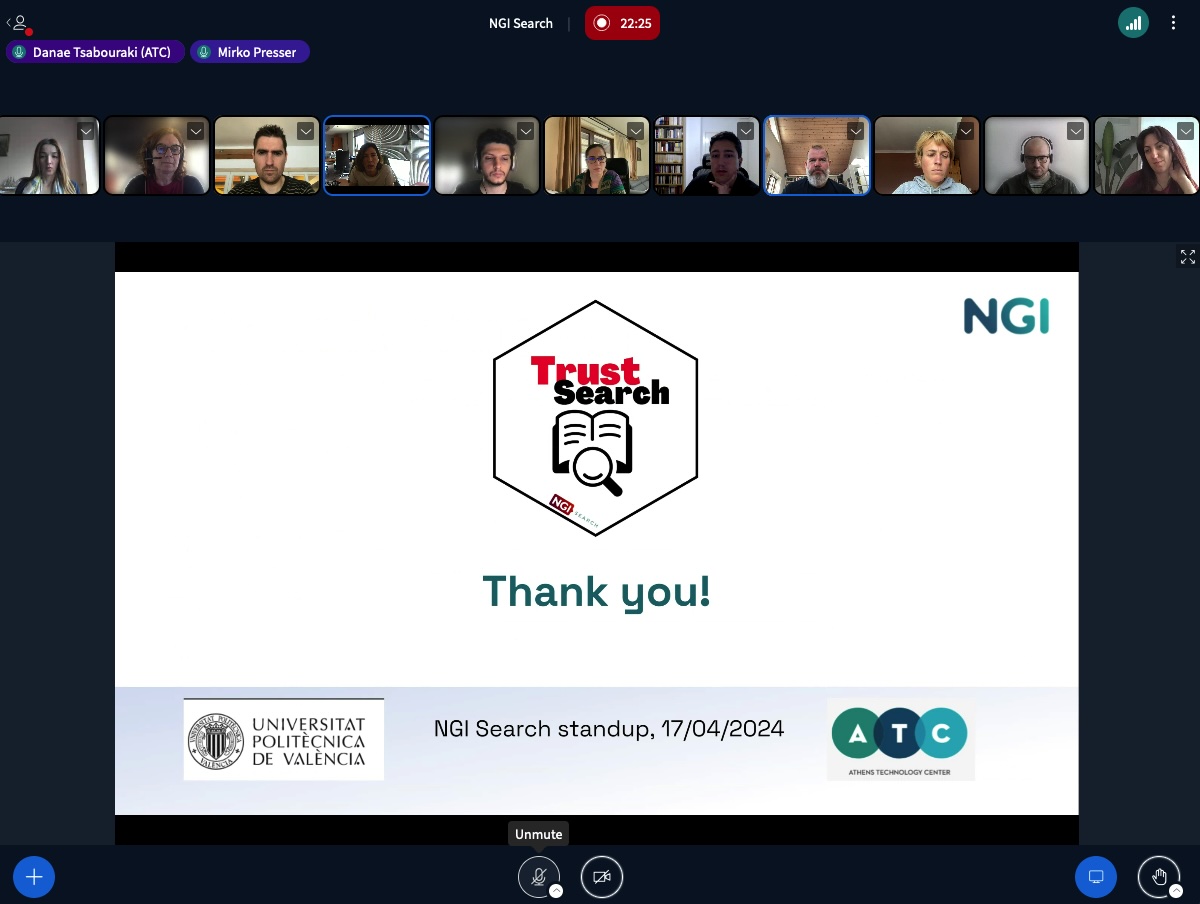
Task: Open the blue plus actions button
Action: click(x=34, y=877)
